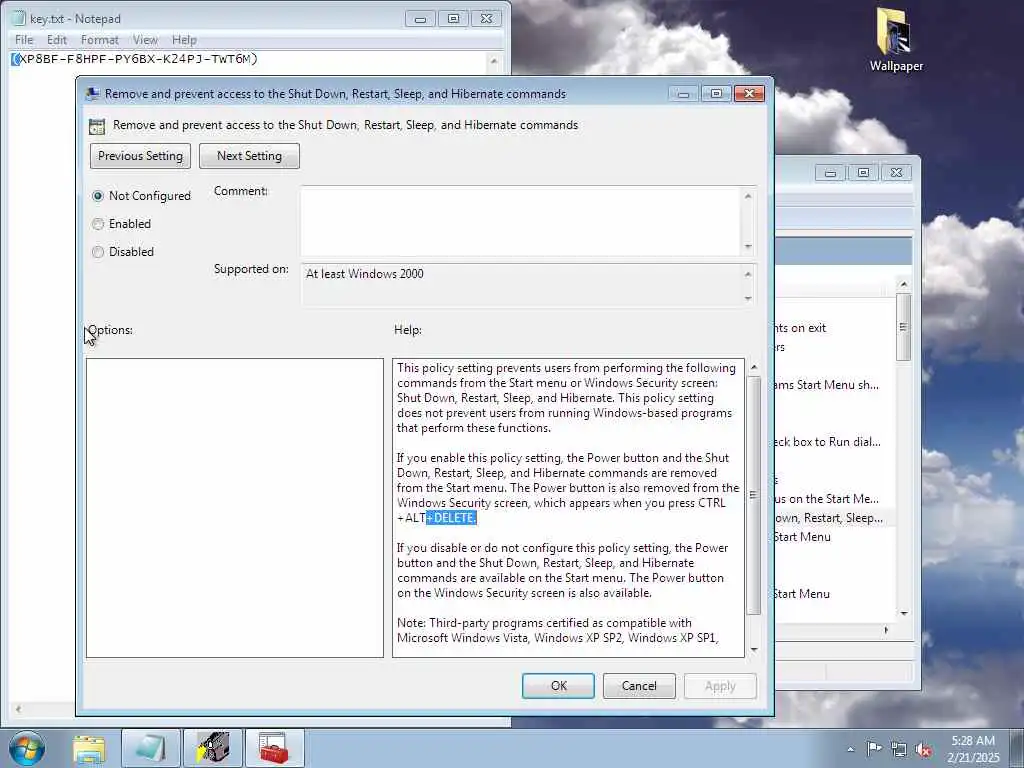This screenshot has width=1024, height=768.
Task: Click background list scroll down arrow
Action: [x=903, y=613]
